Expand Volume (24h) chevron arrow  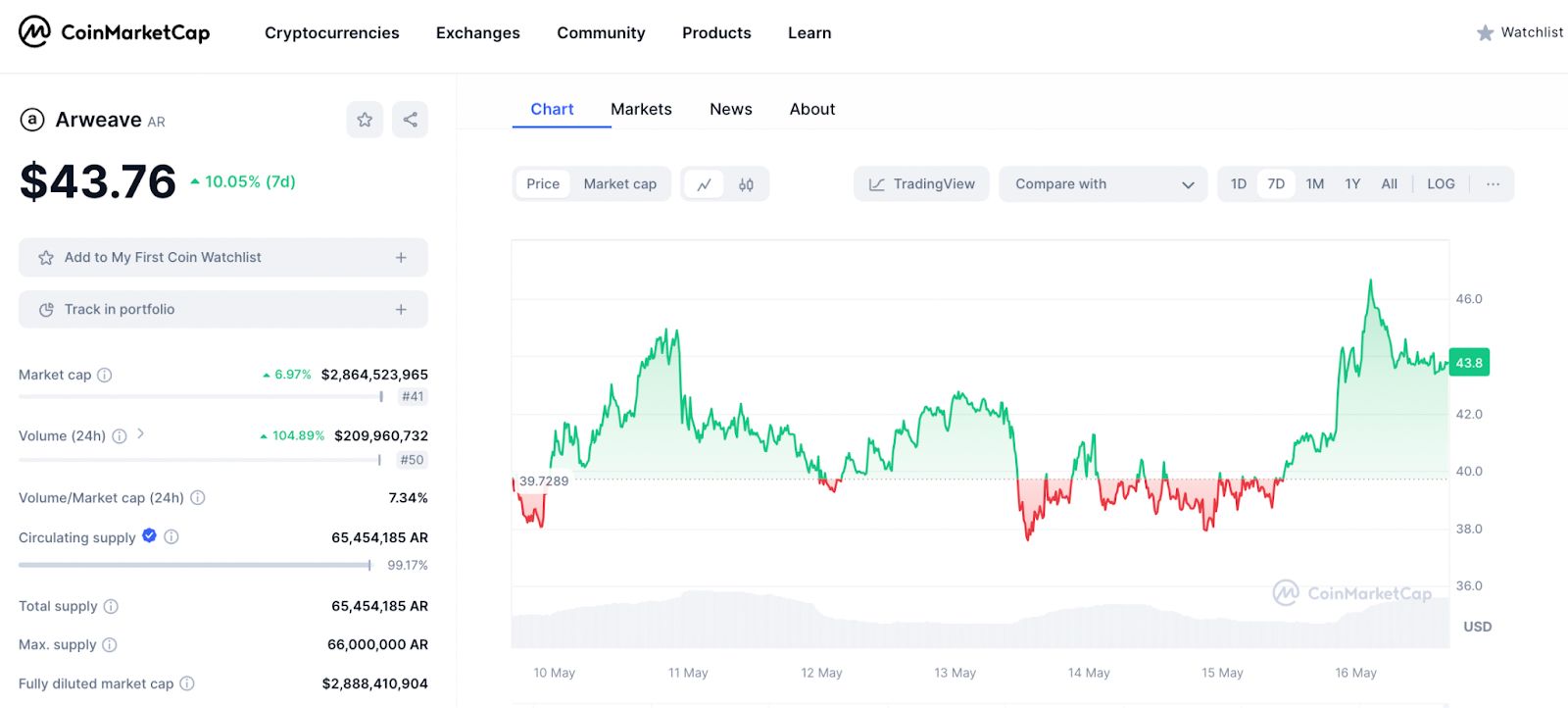pos(140,433)
